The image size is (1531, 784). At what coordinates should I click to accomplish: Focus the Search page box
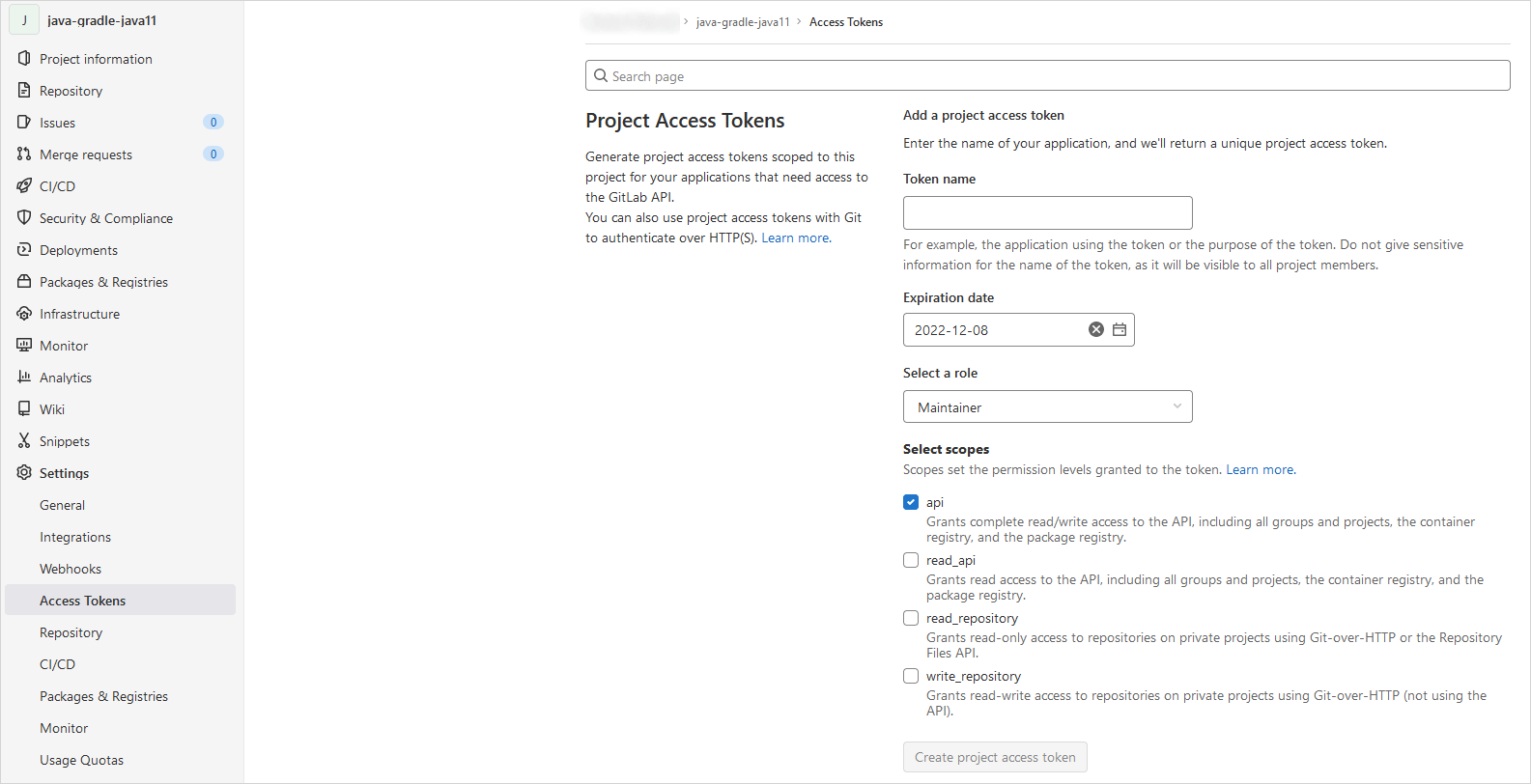pos(1047,76)
